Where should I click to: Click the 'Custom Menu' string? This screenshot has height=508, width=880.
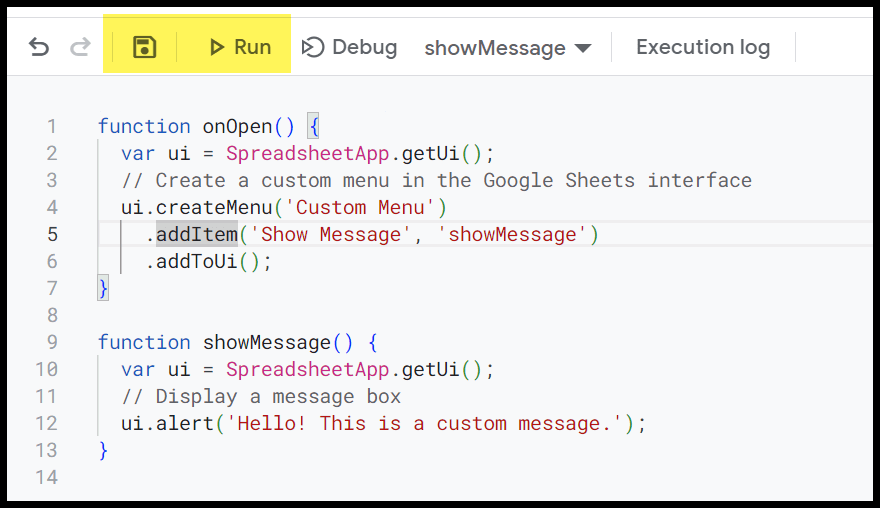tap(360, 207)
